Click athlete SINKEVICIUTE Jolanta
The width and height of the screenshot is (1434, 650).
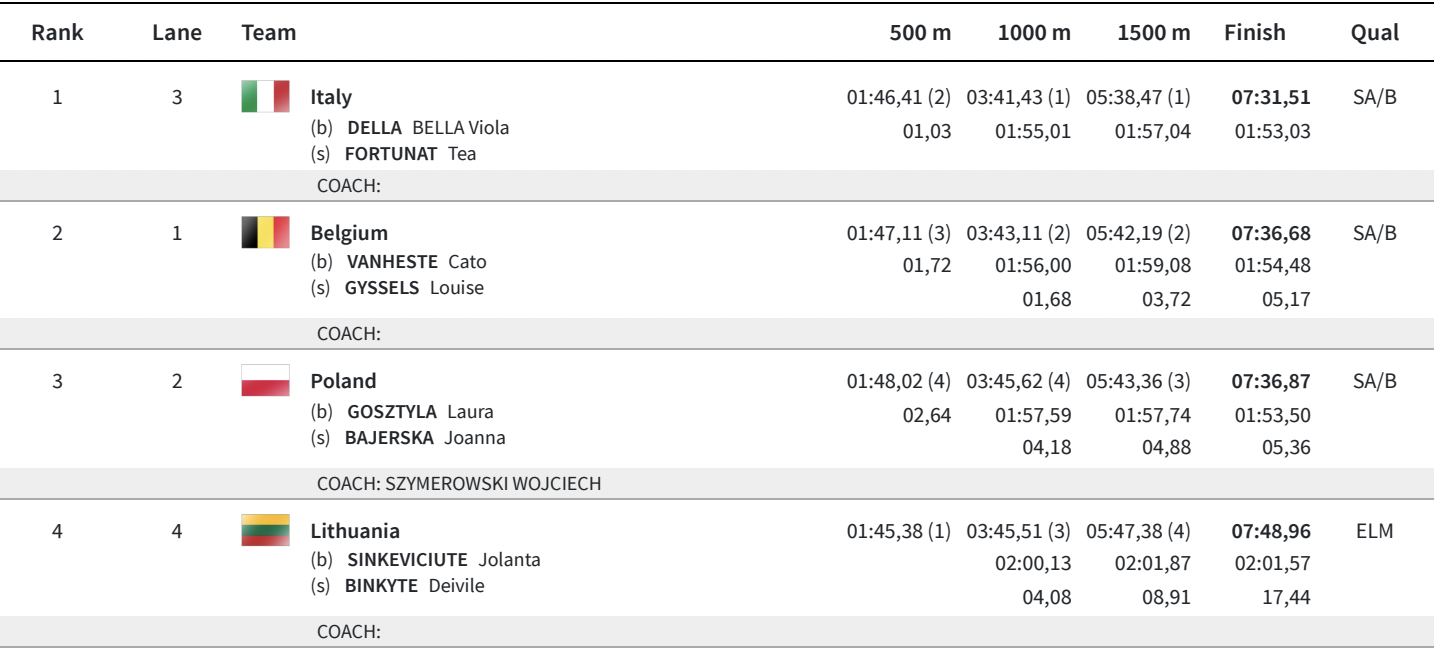coord(443,560)
